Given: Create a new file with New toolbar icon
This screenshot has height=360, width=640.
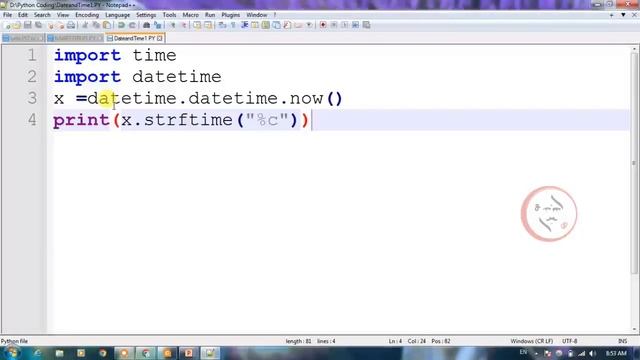Looking at the screenshot, I should 7,25.
